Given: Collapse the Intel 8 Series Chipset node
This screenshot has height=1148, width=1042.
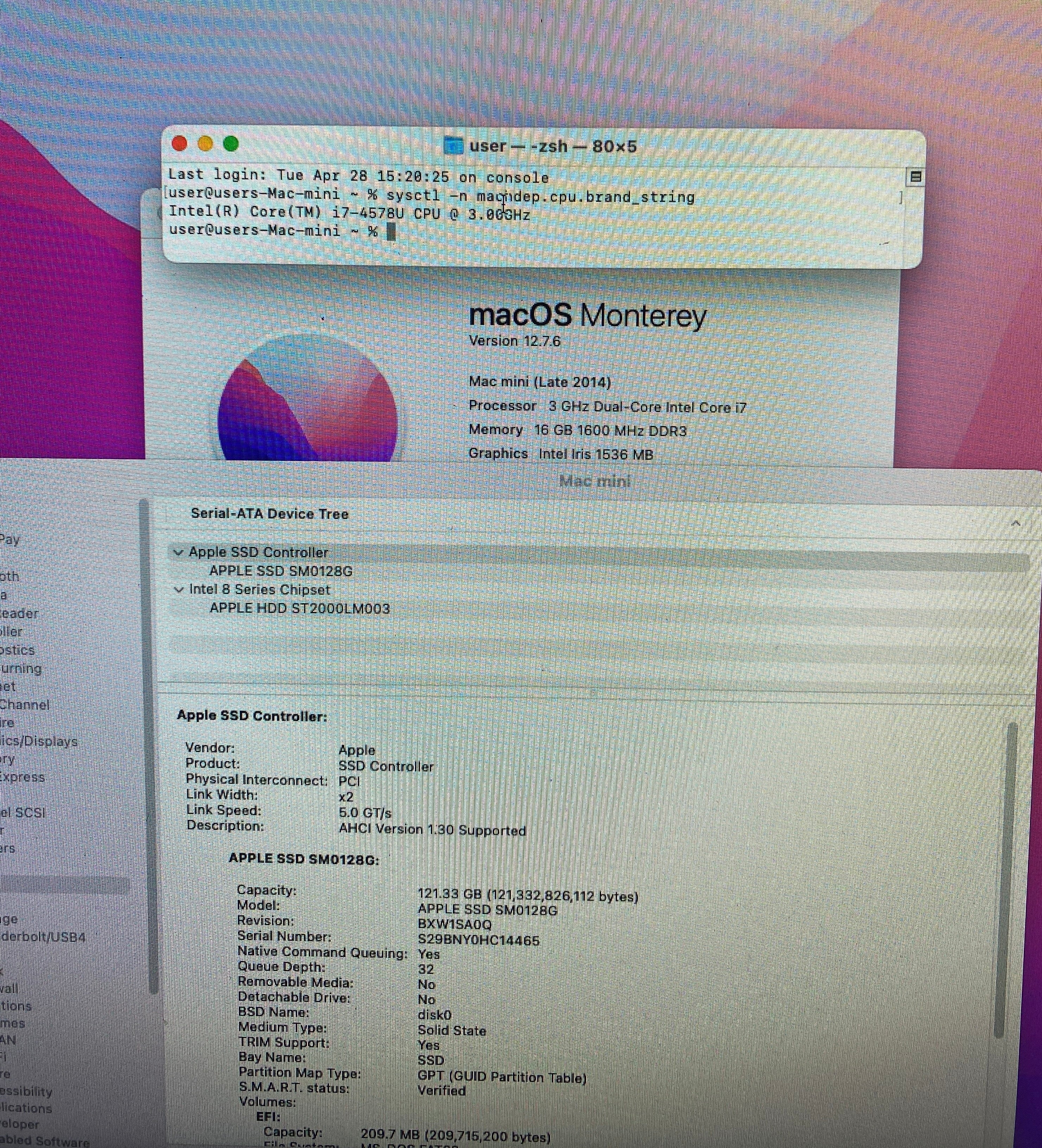Looking at the screenshot, I should click(x=179, y=590).
